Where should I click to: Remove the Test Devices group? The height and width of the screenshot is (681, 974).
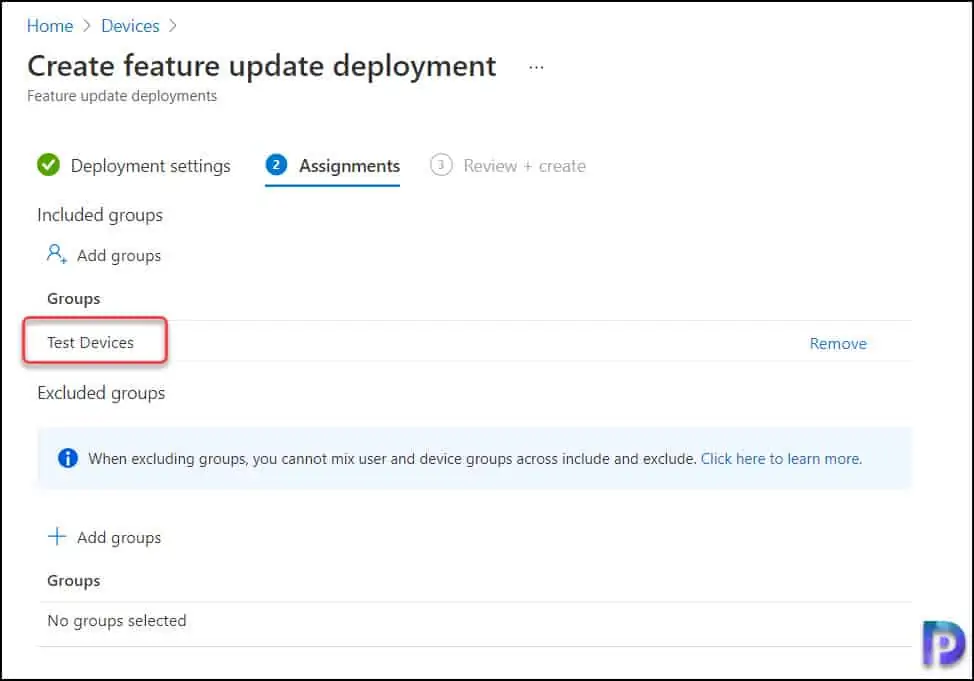coord(837,344)
